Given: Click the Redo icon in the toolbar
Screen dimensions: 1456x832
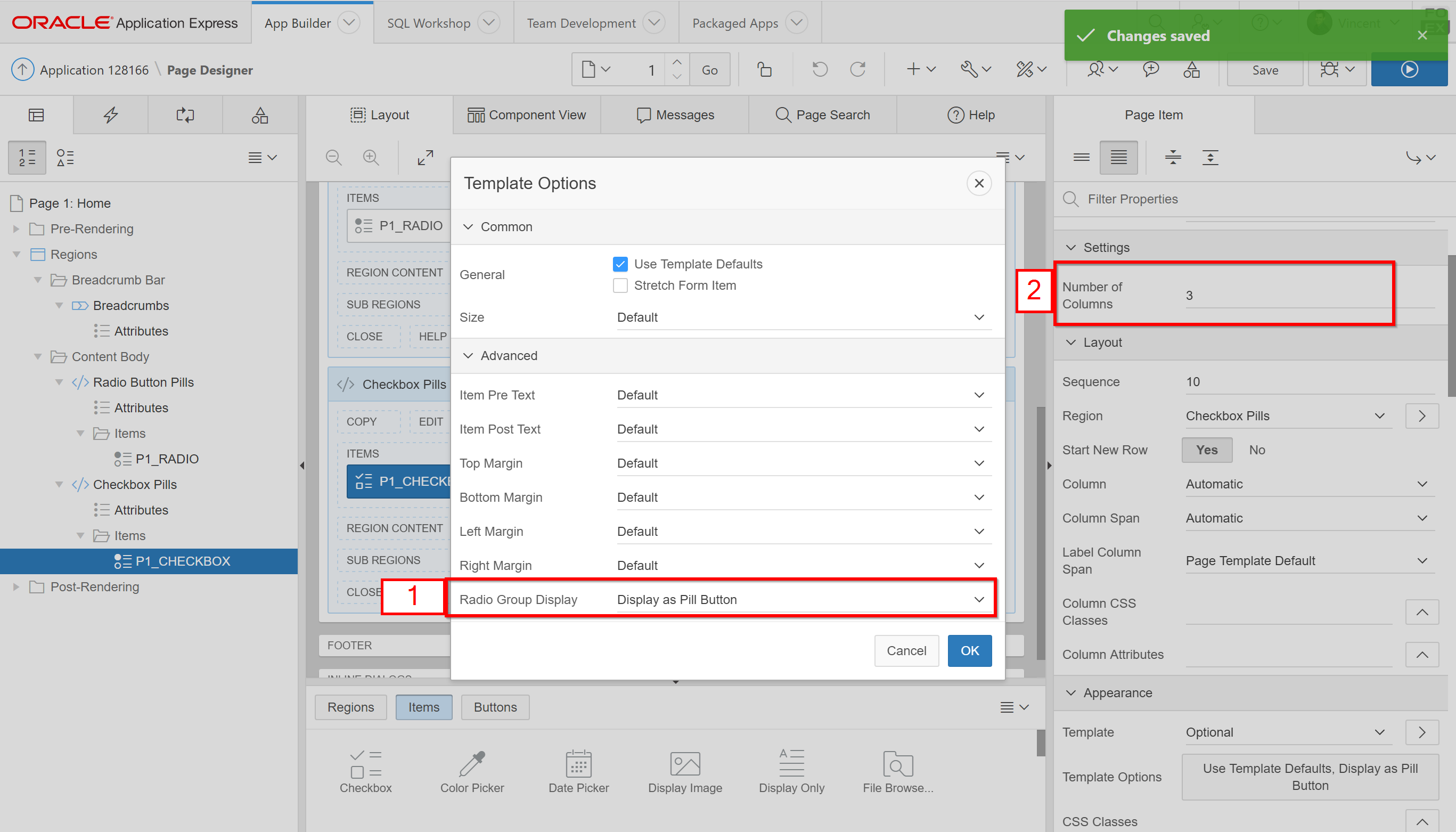Looking at the screenshot, I should (857, 70).
